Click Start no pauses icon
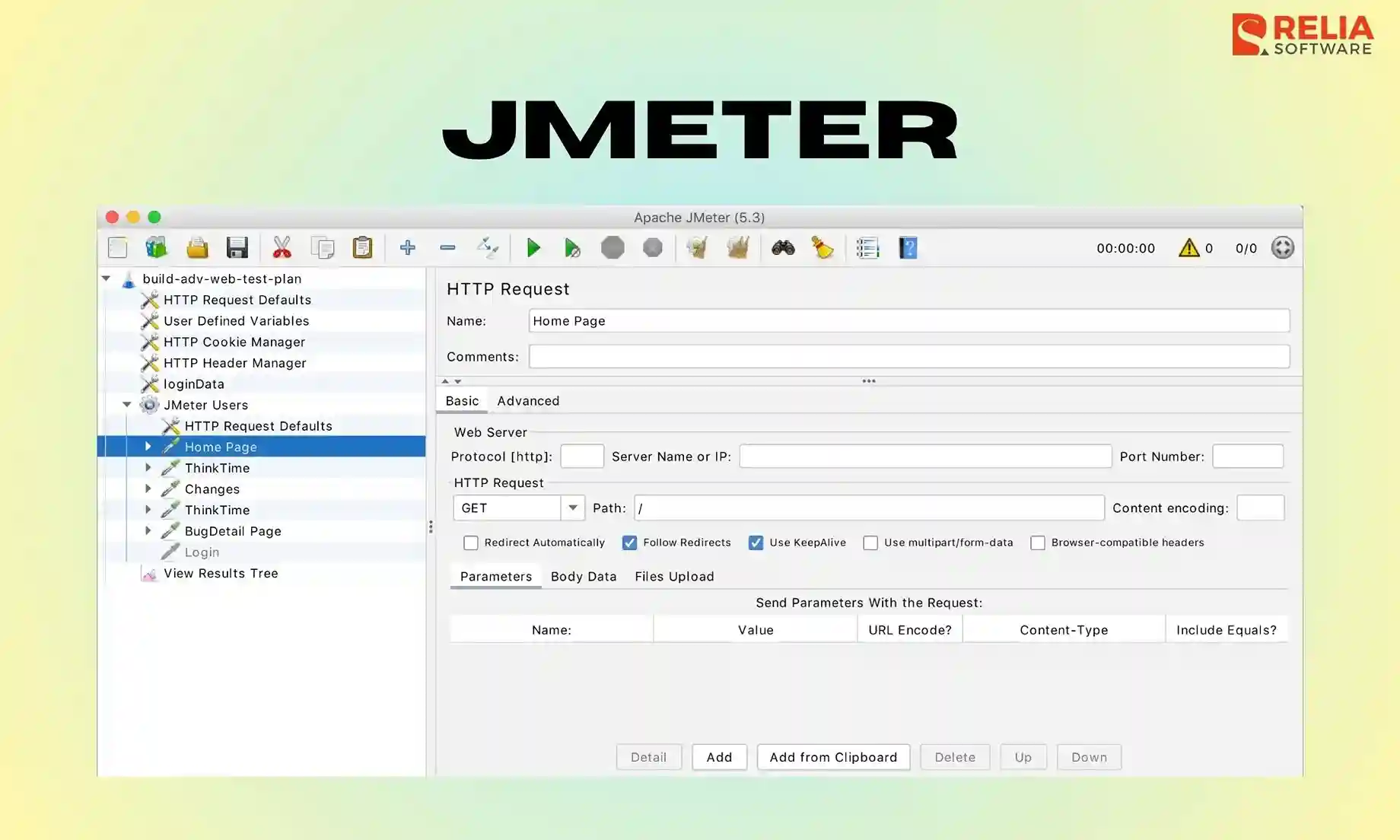This screenshot has height=840, width=1400. (572, 248)
